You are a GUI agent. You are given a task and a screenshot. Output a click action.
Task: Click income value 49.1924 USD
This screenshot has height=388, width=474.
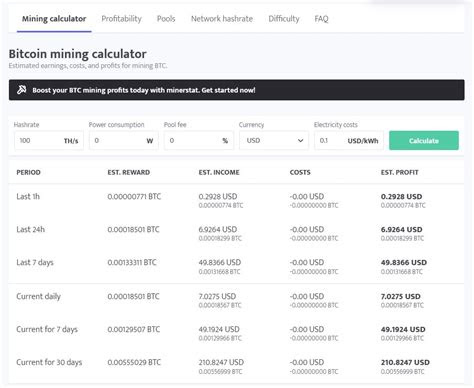pos(219,329)
